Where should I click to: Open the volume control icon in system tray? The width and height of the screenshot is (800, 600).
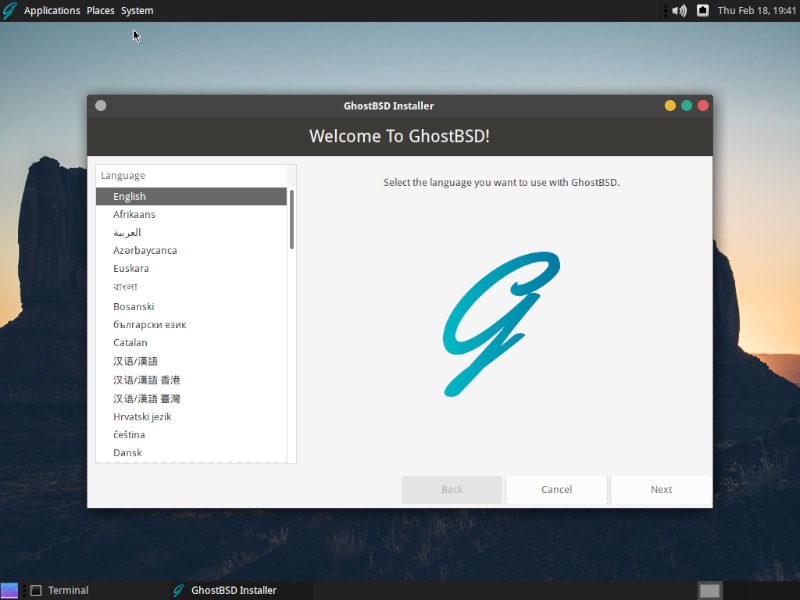679,10
